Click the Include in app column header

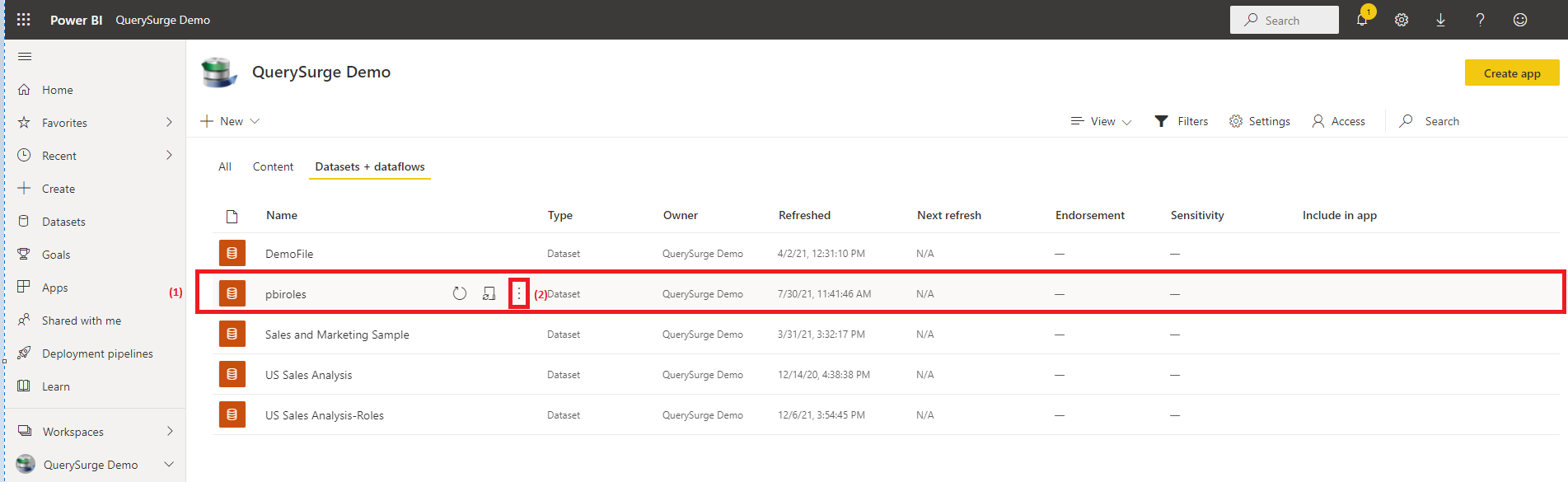pyautogui.click(x=1340, y=215)
